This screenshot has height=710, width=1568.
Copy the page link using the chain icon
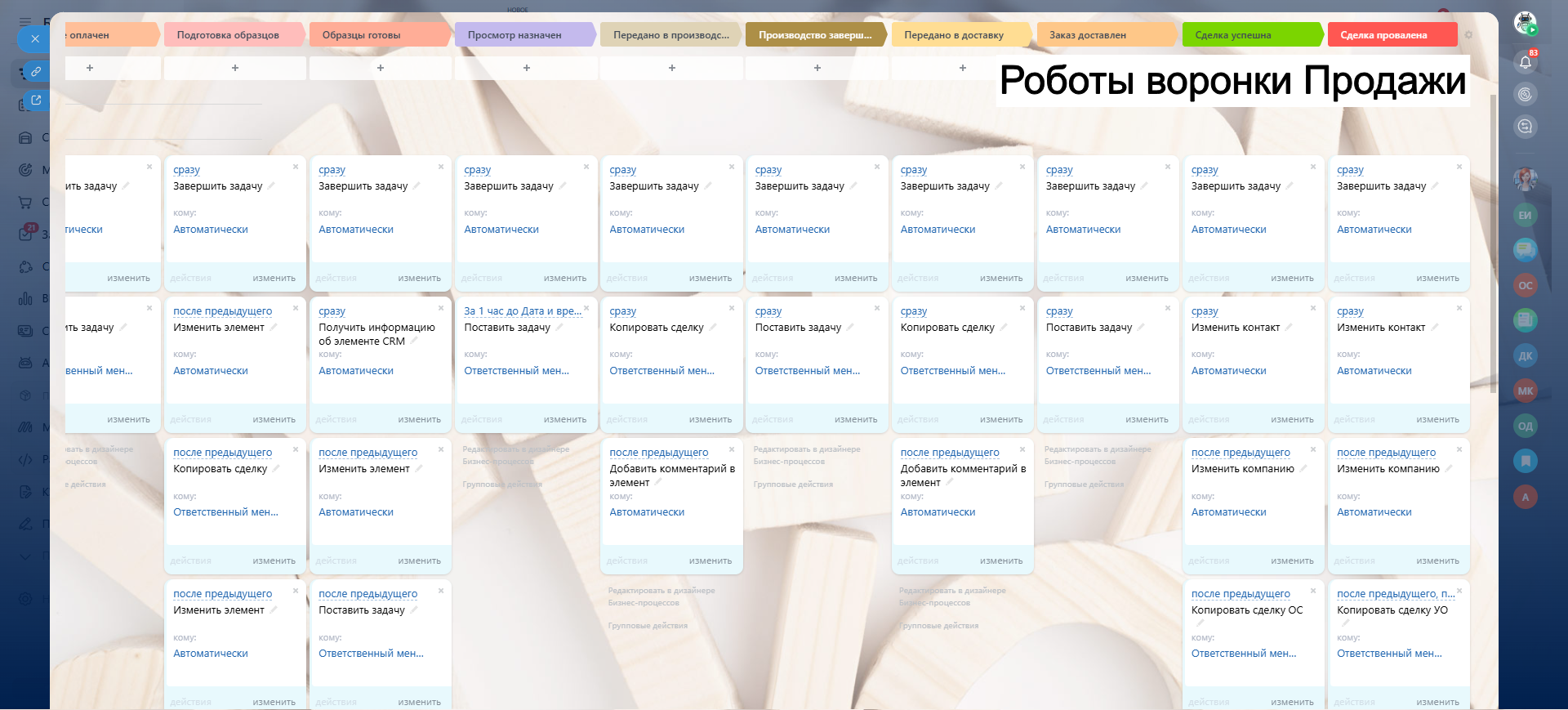tap(36, 71)
